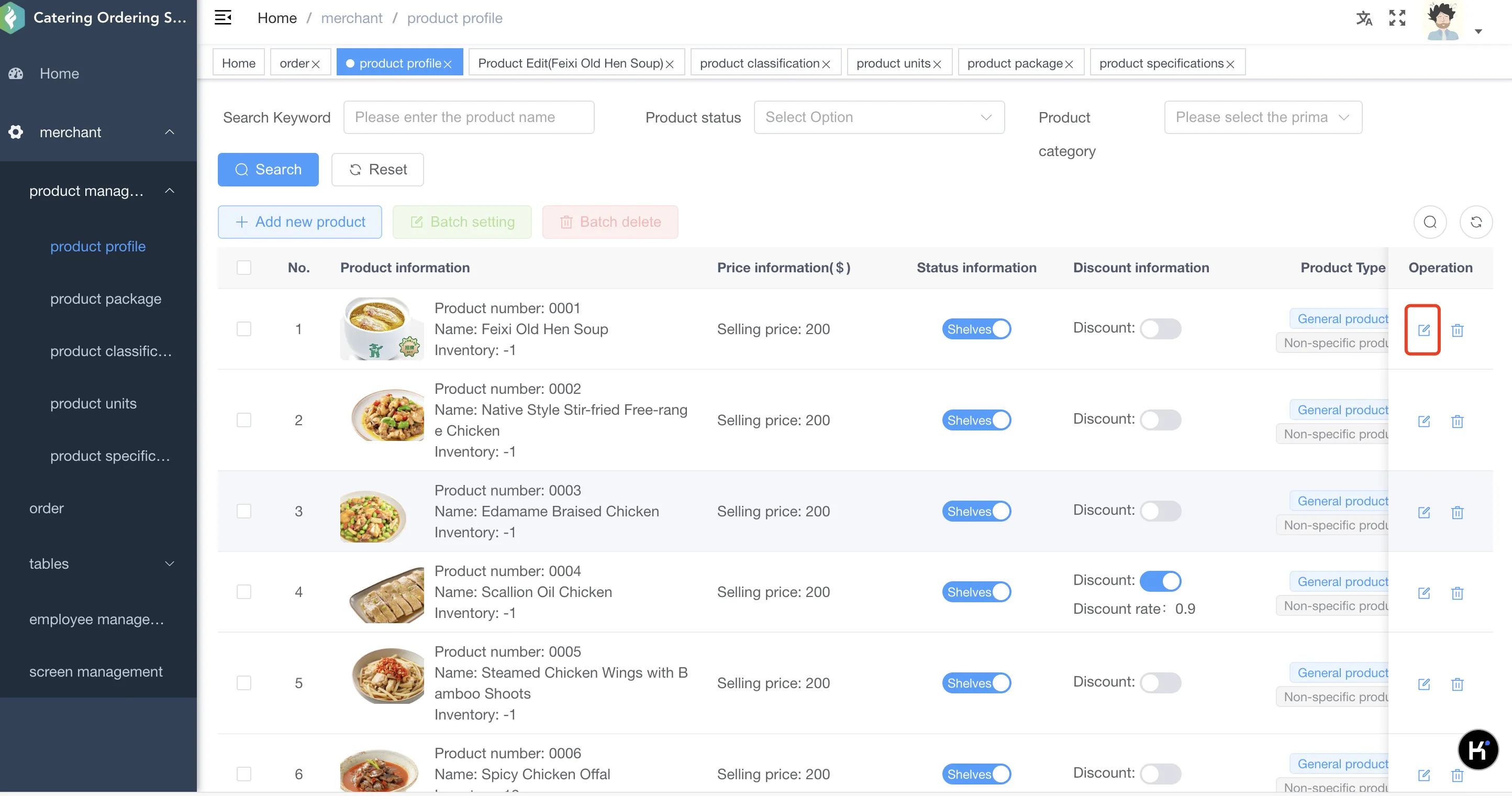Edit Spicy Chicken Offal product
1512x796 pixels.
[1424, 775]
